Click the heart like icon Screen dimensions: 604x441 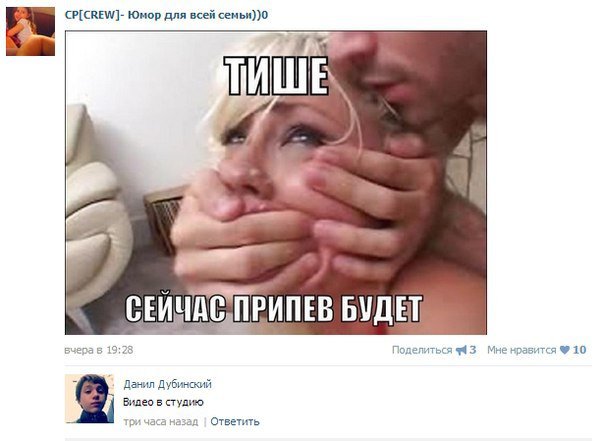[x=564, y=350]
